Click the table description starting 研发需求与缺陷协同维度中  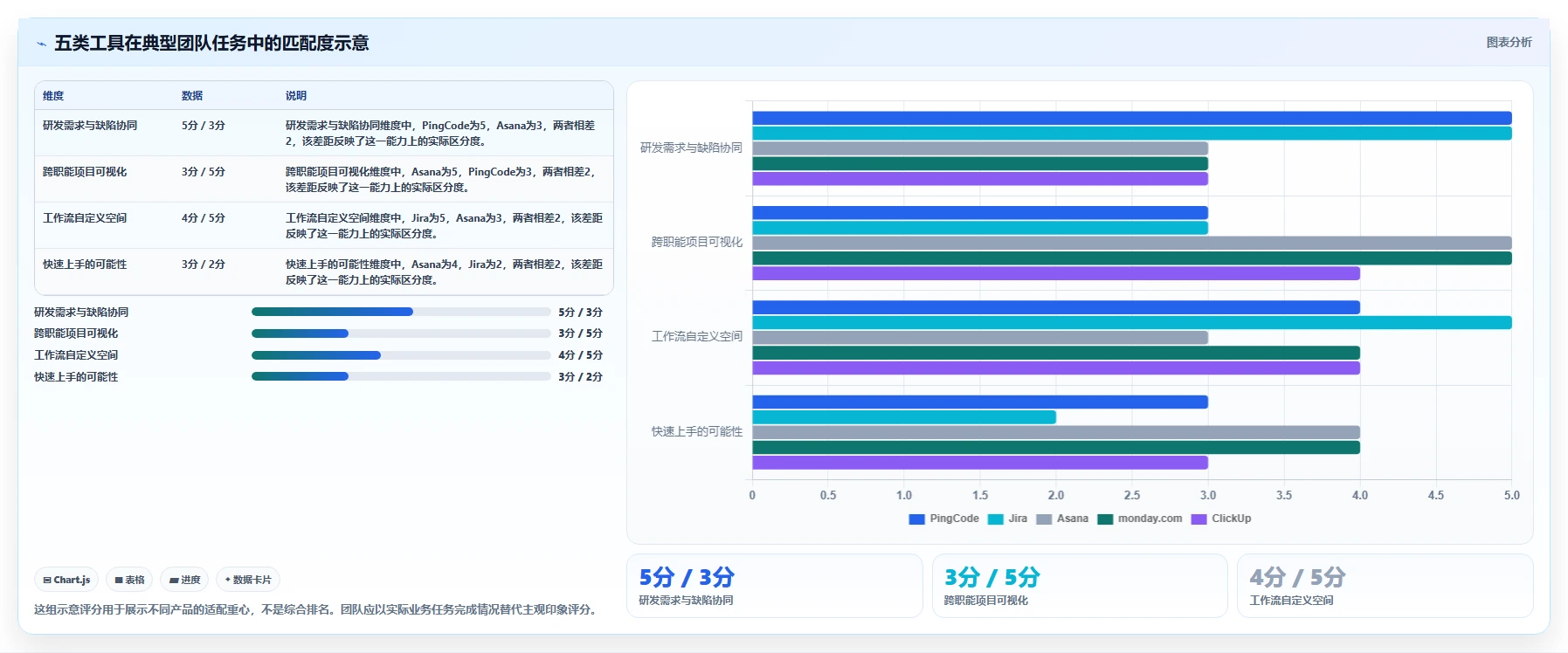pyautogui.click(x=440, y=134)
